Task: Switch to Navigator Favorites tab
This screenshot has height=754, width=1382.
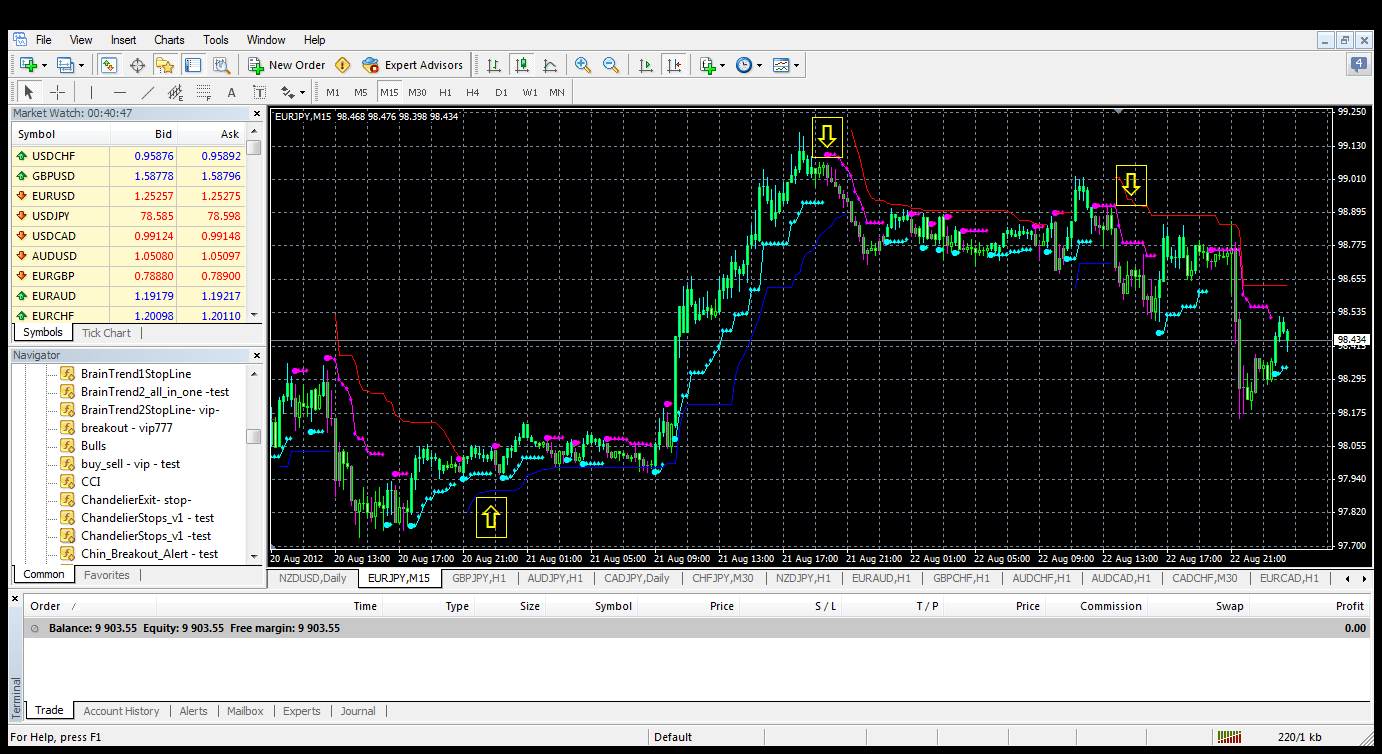Action: click(106, 575)
